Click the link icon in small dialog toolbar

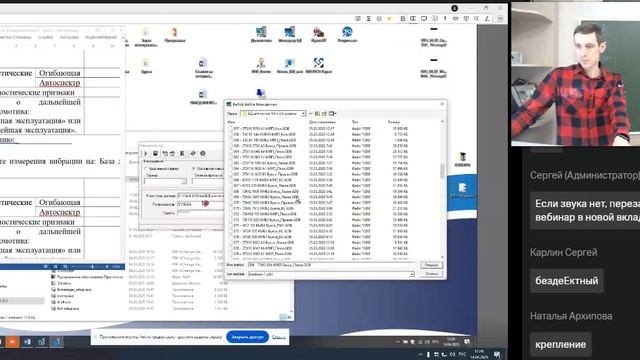(x=193, y=153)
